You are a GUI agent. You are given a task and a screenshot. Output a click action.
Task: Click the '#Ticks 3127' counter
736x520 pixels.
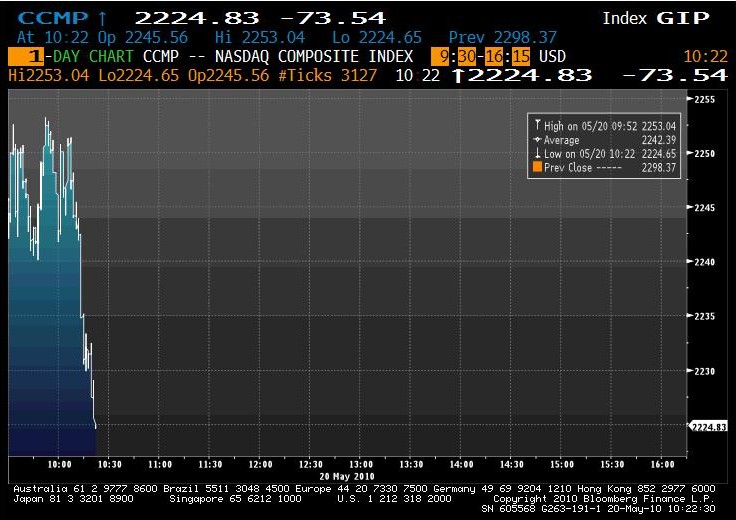(x=328, y=76)
